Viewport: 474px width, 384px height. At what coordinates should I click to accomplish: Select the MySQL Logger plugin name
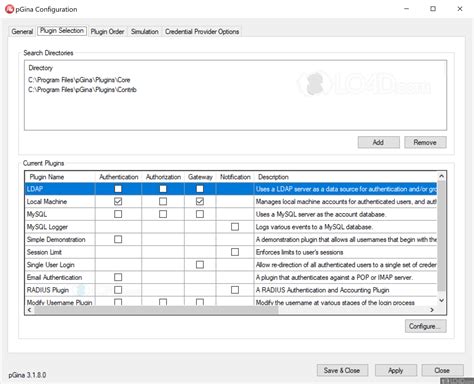(47, 227)
